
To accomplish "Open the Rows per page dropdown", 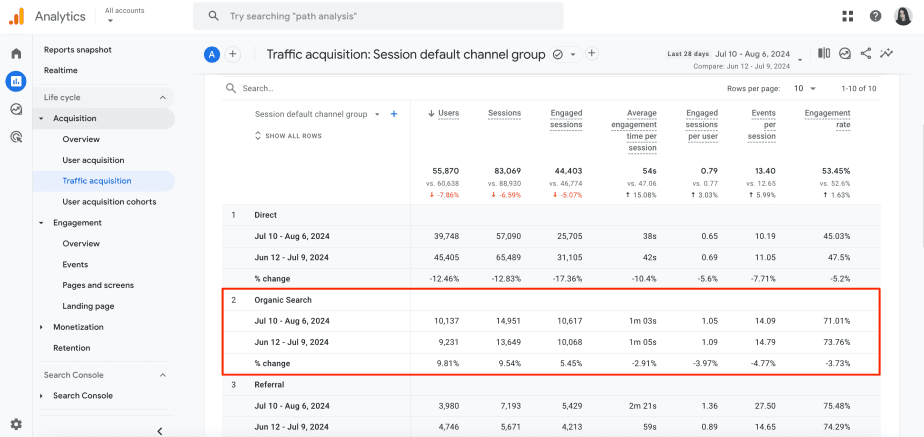I will pyautogui.click(x=804, y=88).
